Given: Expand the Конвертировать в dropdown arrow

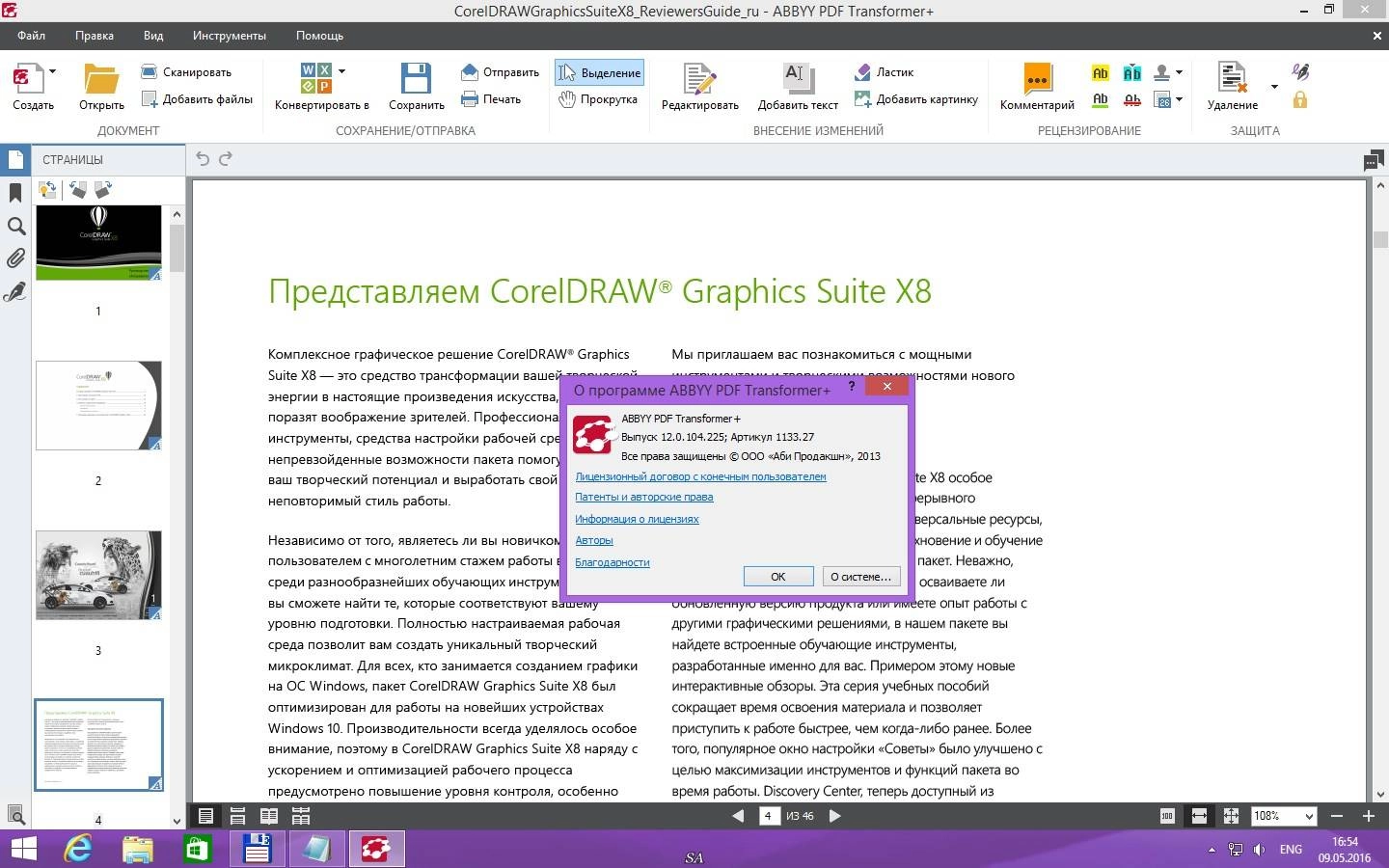Looking at the screenshot, I should pyautogui.click(x=341, y=71).
